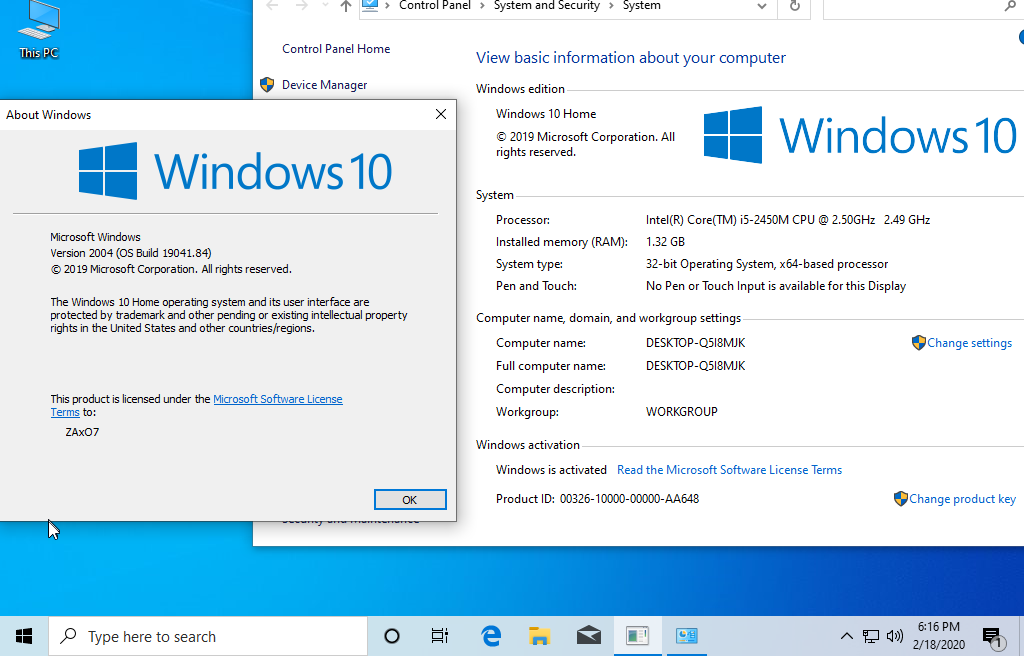Image resolution: width=1024 pixels, height=656 pixels.
Task: Click the shield icon beside Change settings
Action: coord(918,342)
